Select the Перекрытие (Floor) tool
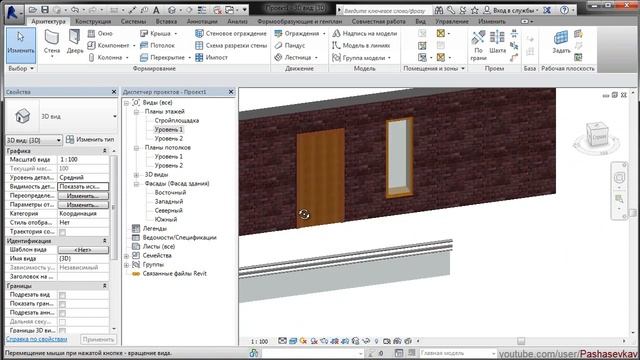 [163, 58]
